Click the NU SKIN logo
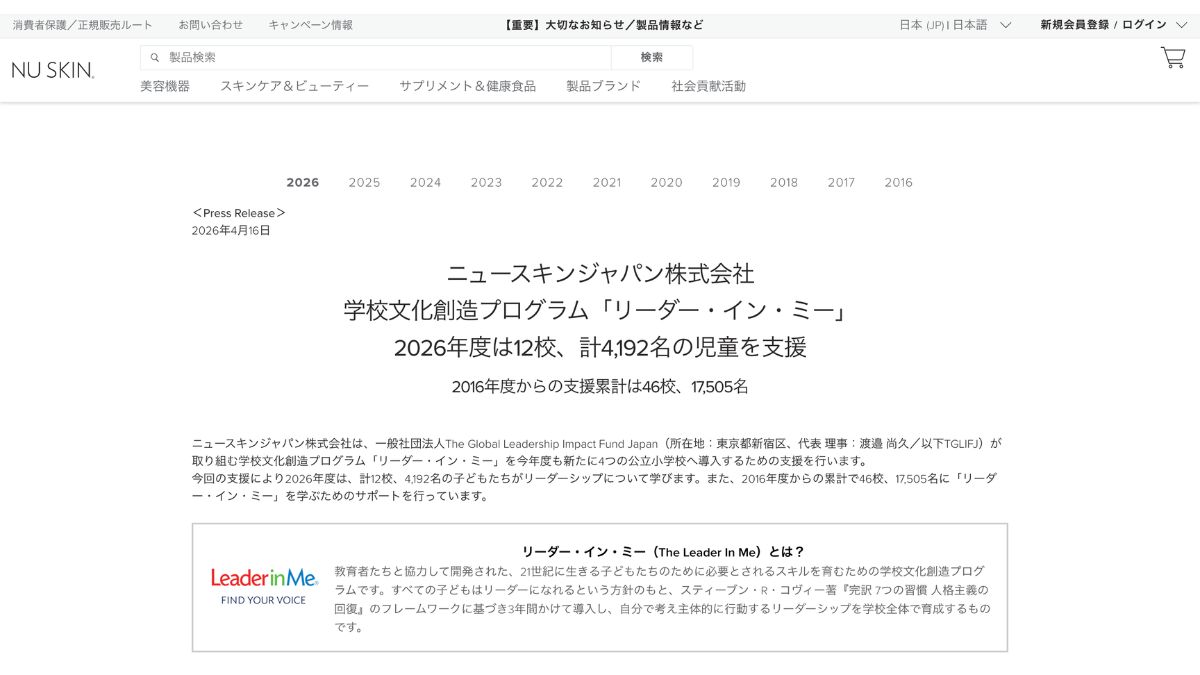 pos(53,70)
